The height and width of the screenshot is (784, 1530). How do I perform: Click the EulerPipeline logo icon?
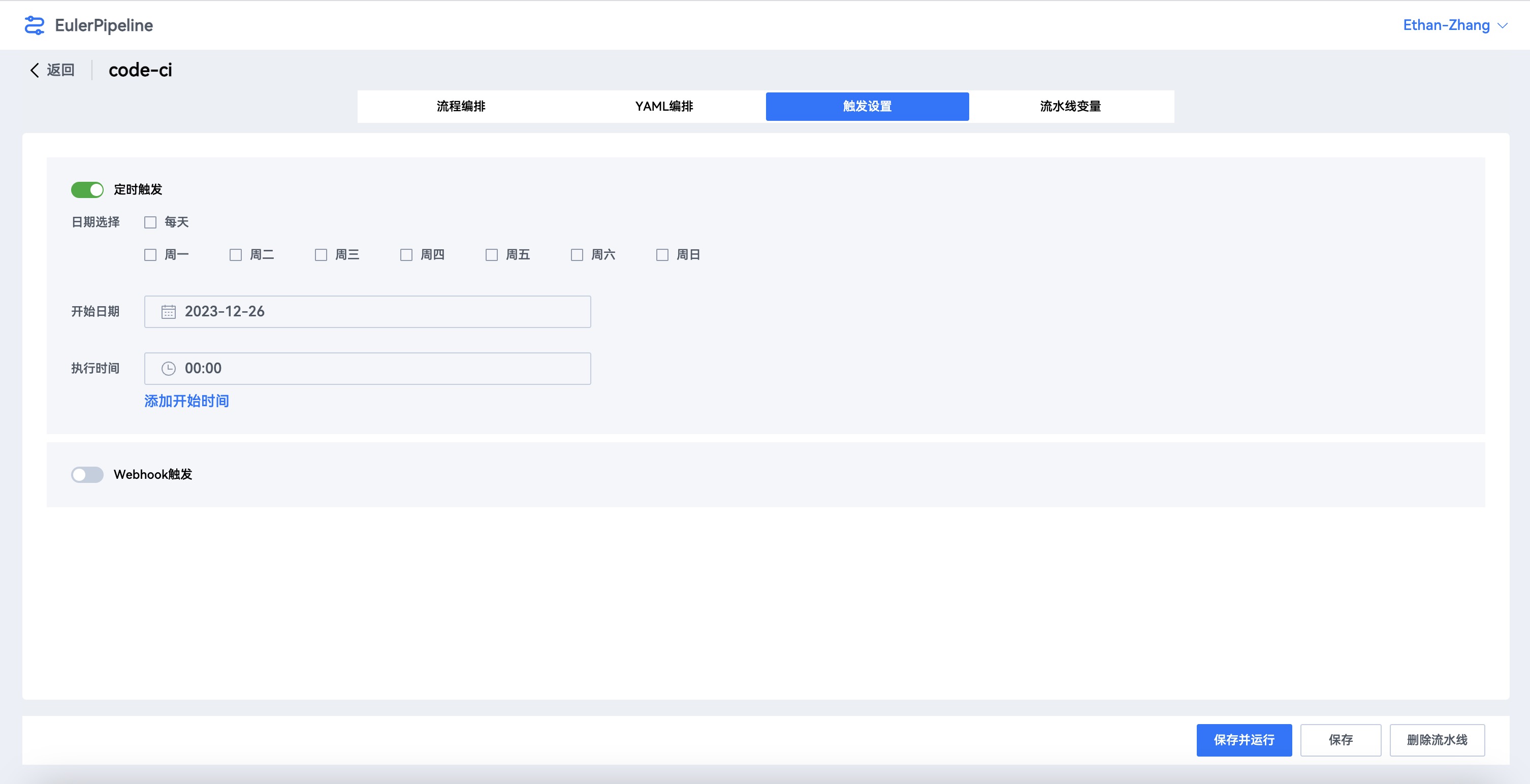pyautogui.click(x=35, y=25)
